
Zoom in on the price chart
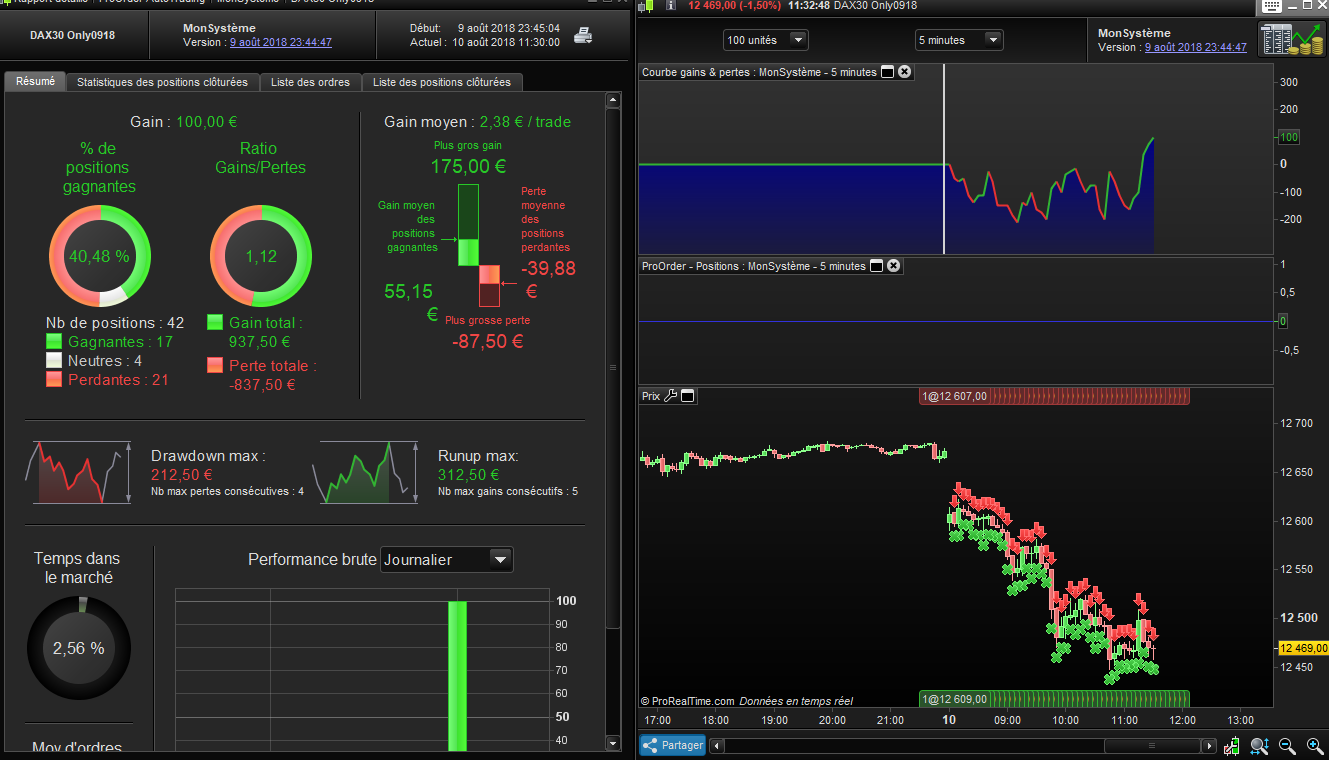tap(1314, 746)
